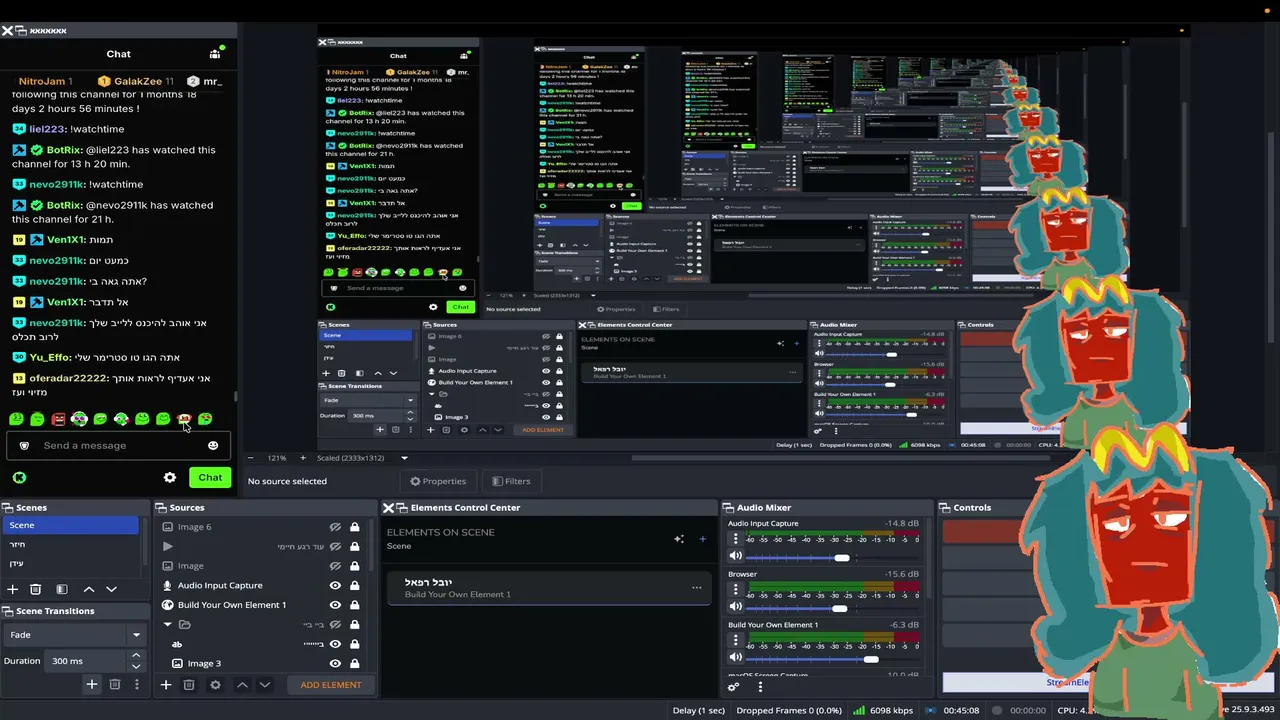1280x720 pixels.
Task: Open transition options three-dot menu
Action: pos(137,684)
